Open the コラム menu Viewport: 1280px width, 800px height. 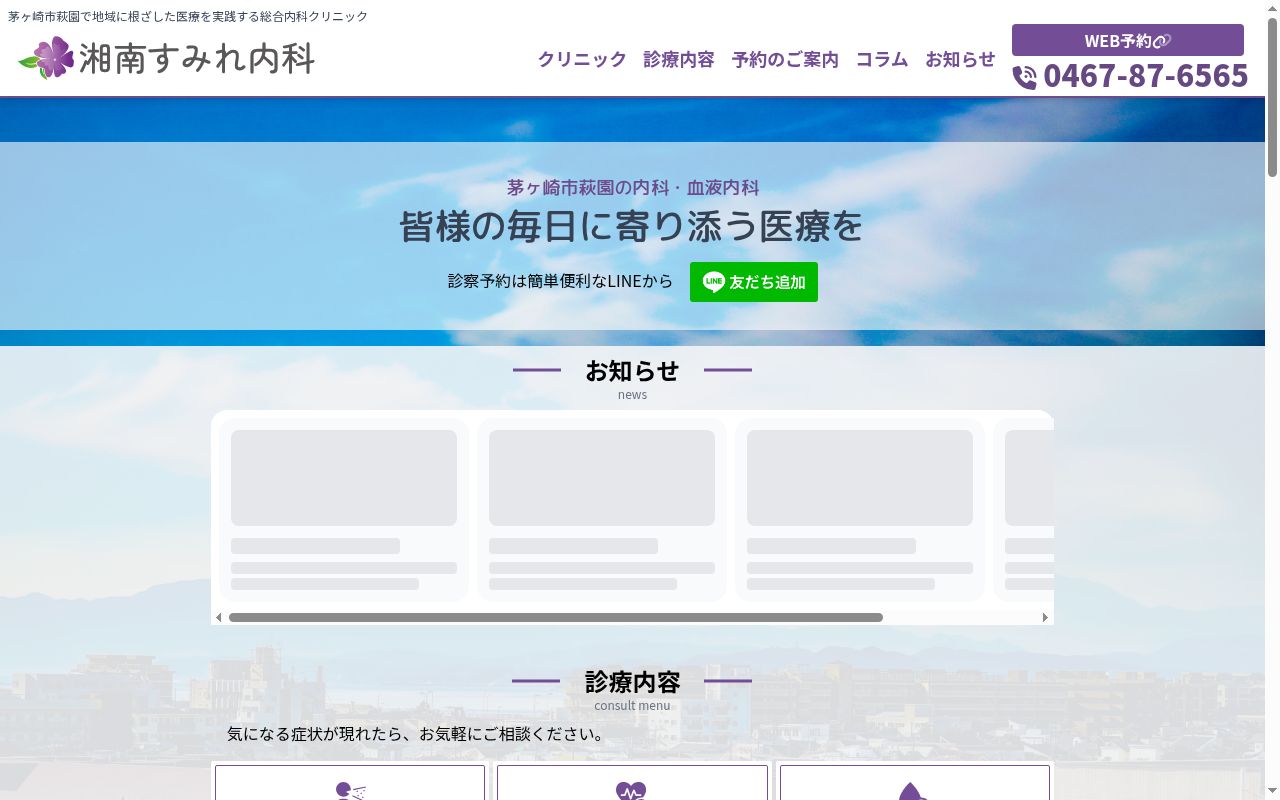[x=882, y=59]
